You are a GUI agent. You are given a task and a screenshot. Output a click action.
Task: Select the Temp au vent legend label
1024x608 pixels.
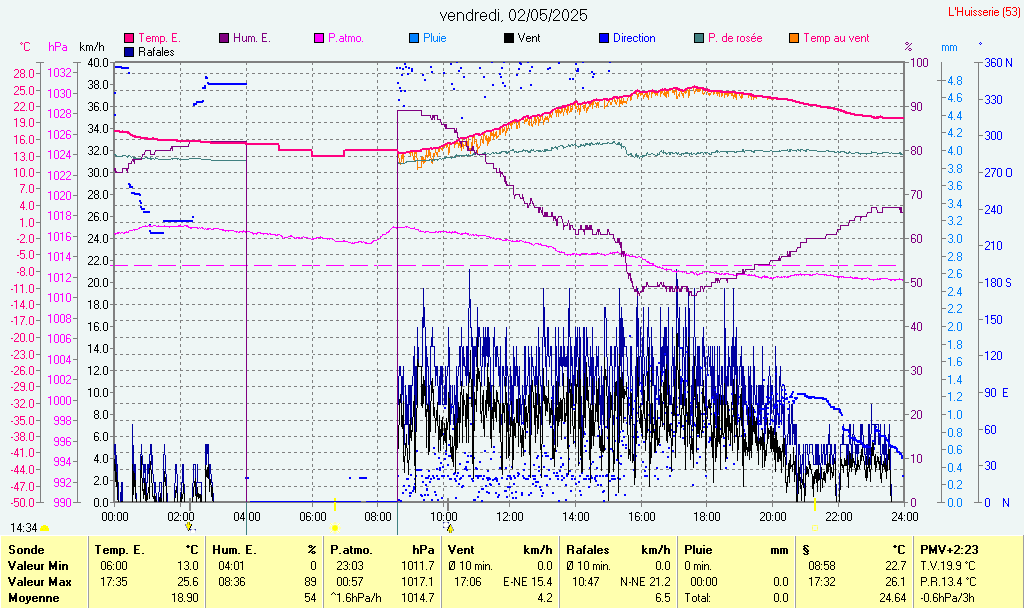(836, 39)
